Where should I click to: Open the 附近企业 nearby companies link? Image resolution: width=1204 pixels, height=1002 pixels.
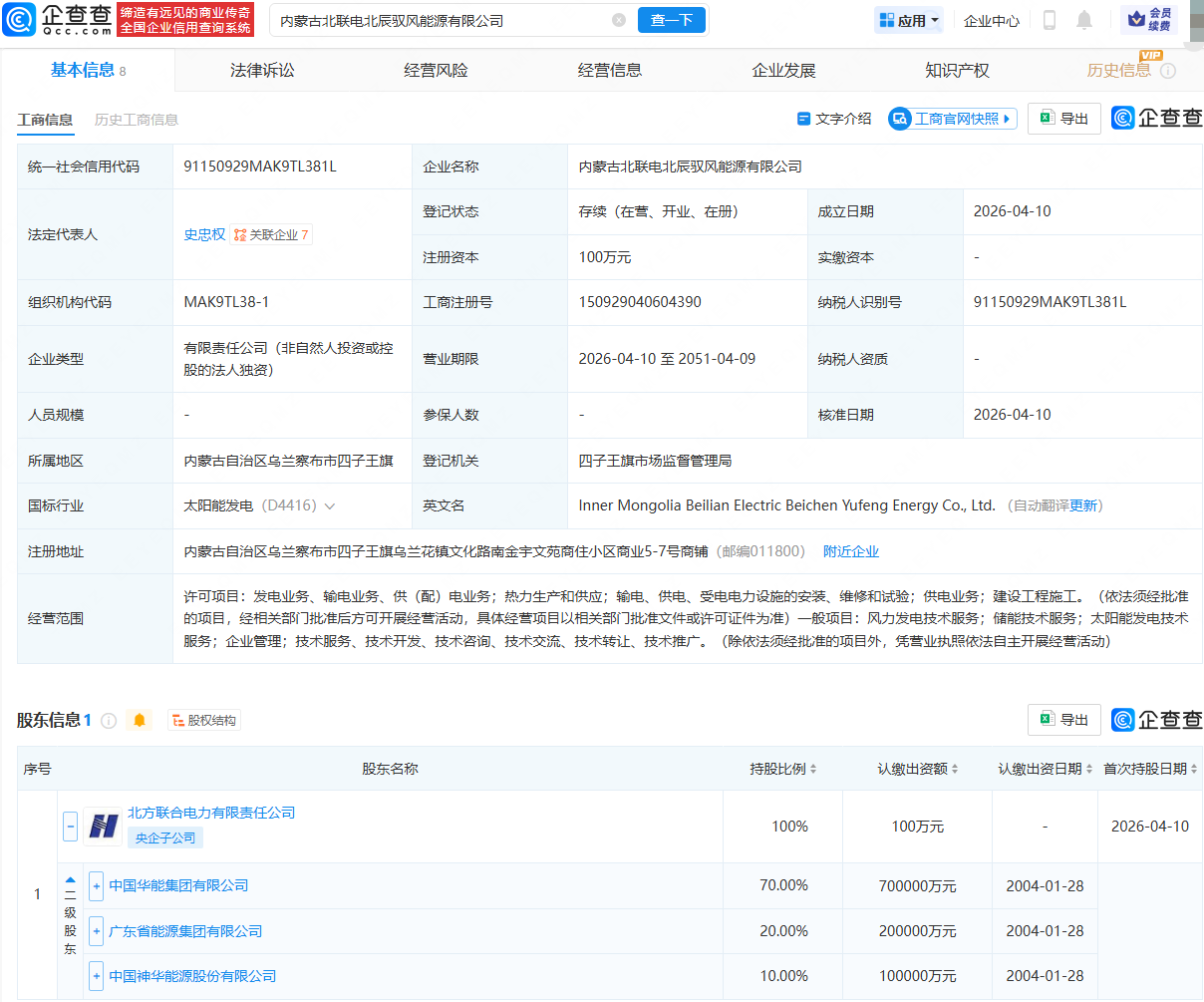pyautogui.click(x=851, y=550)
